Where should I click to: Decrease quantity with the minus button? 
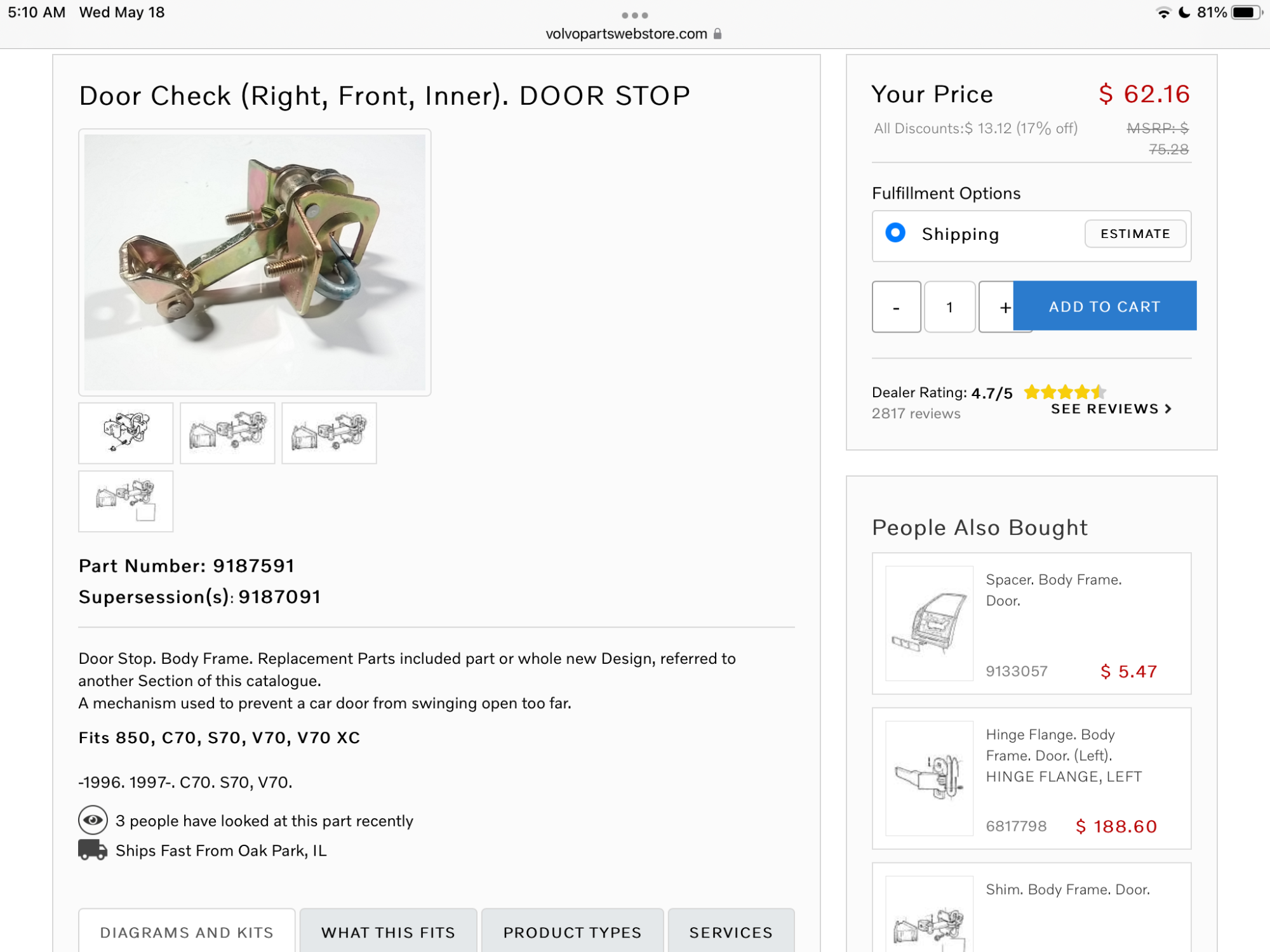[x=896, y=307]
